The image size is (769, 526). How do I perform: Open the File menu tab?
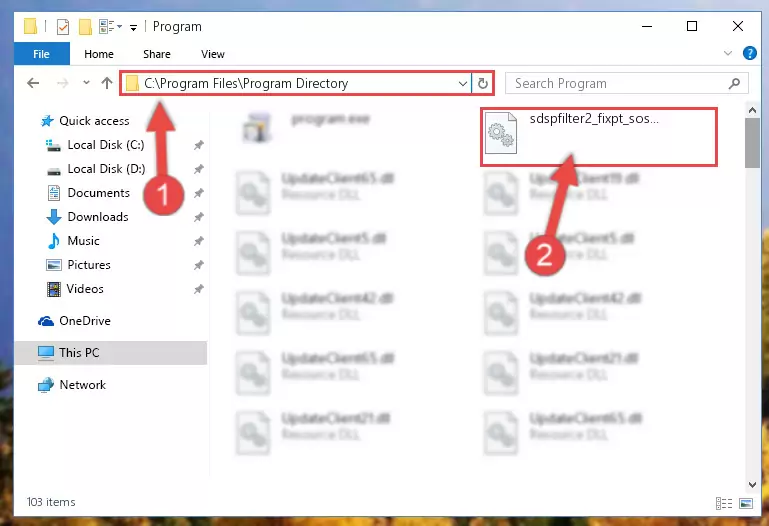pos(42,54)
